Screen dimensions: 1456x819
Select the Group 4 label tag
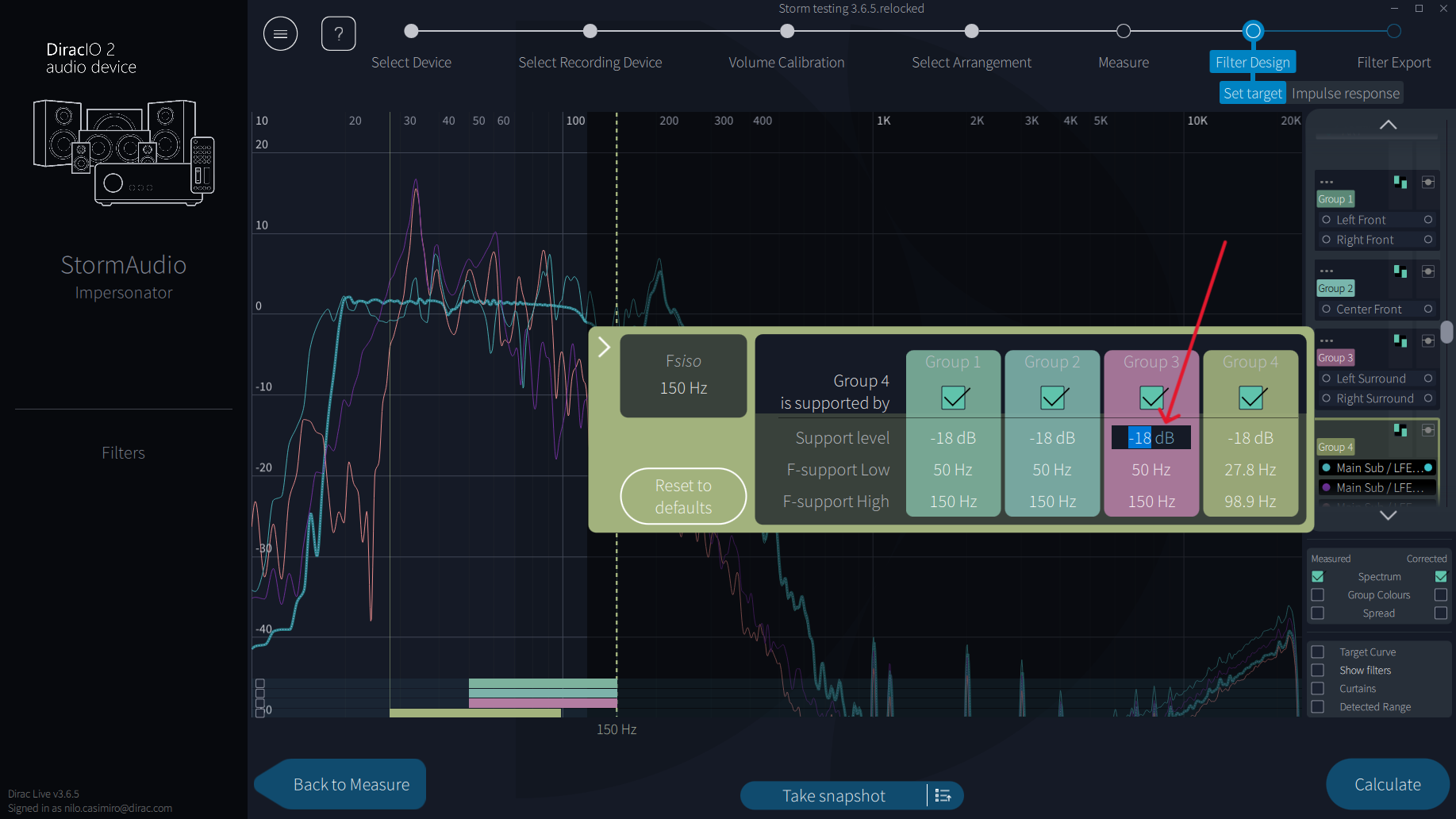(x=1335, y=447)
